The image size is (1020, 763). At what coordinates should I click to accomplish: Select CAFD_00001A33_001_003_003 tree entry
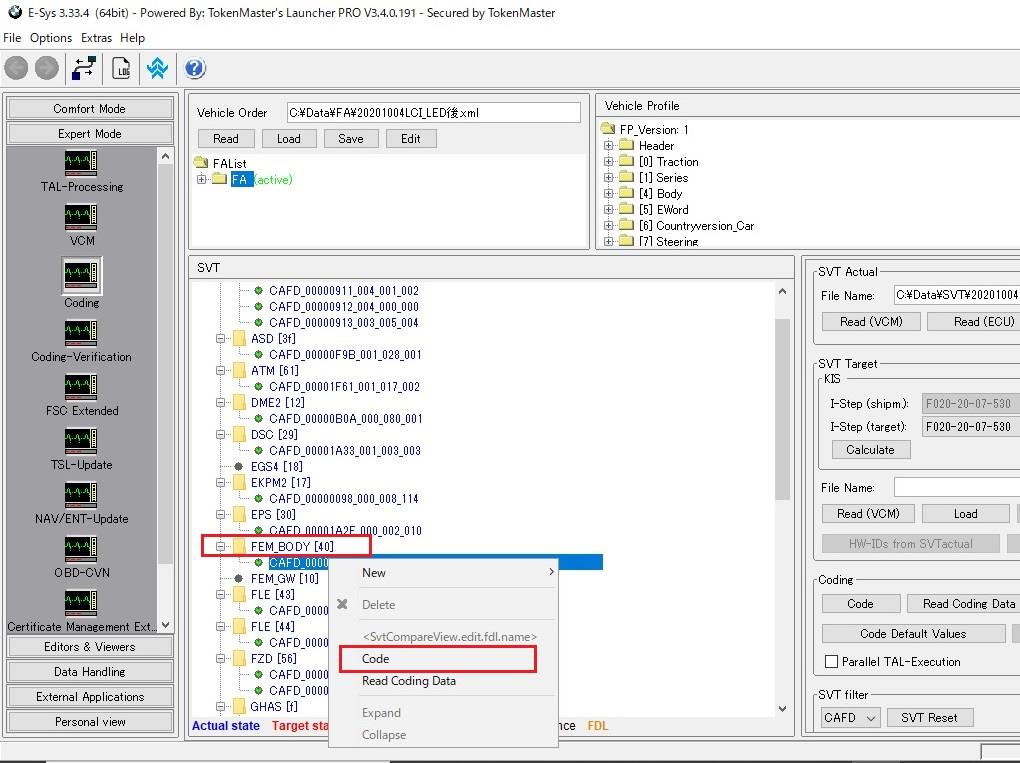click(345, 450)
